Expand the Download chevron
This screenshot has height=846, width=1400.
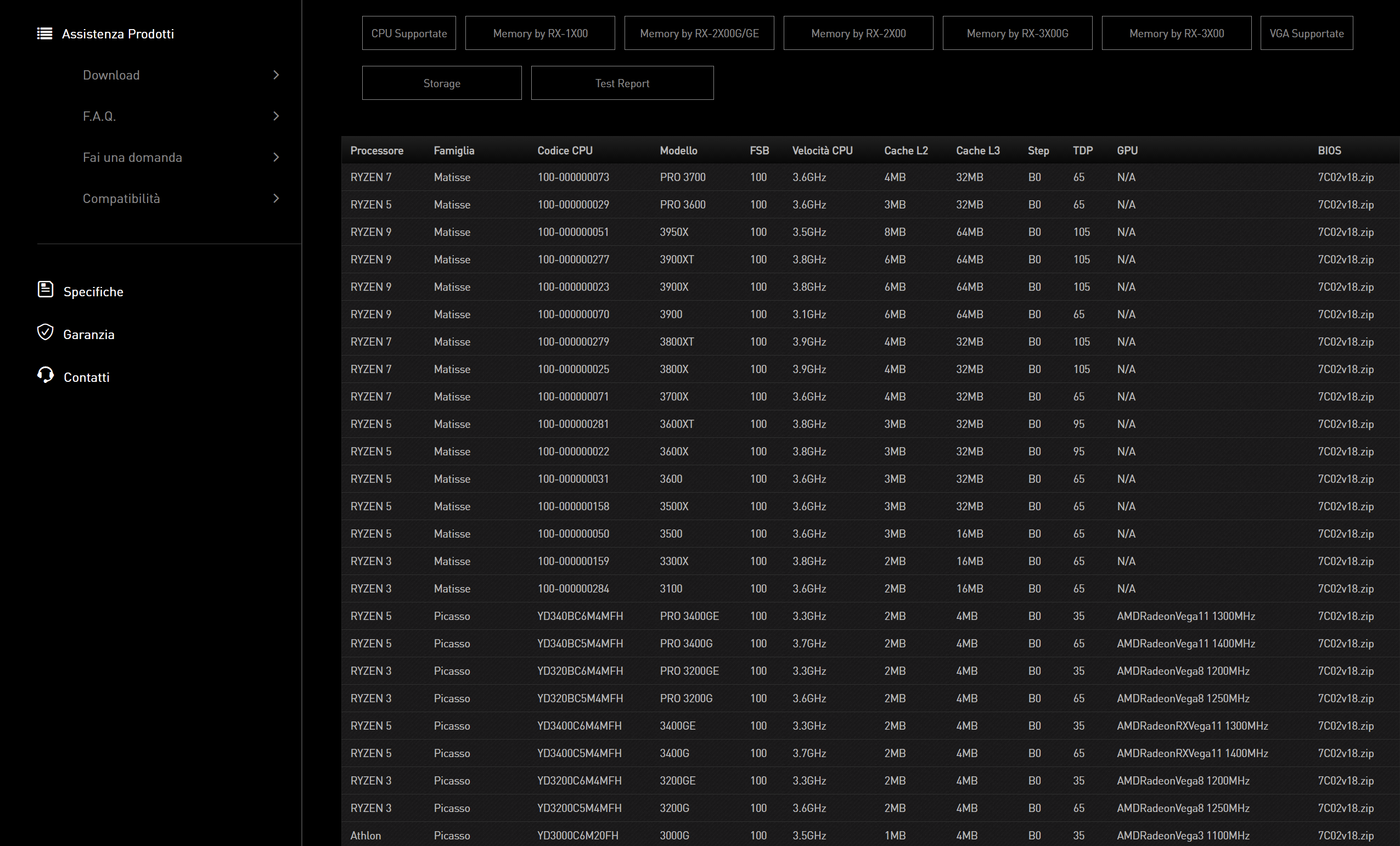point(276,75)
